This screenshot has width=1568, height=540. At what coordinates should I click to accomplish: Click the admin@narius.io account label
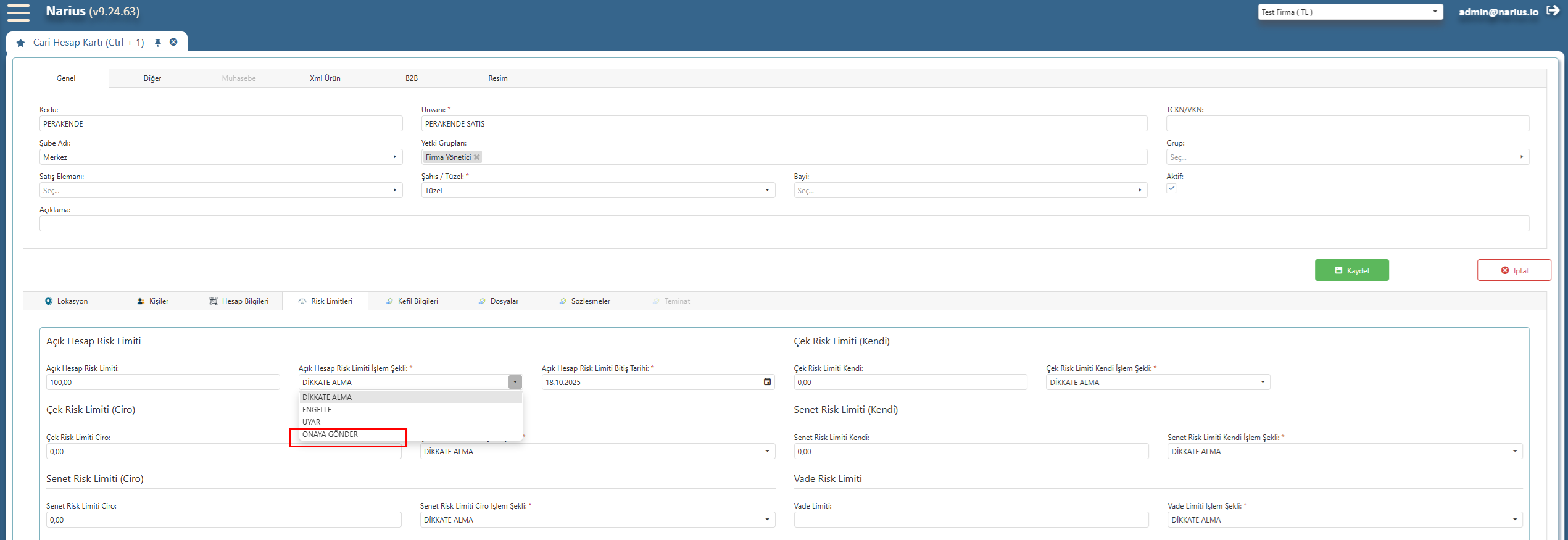click(x=1498, y=12)
